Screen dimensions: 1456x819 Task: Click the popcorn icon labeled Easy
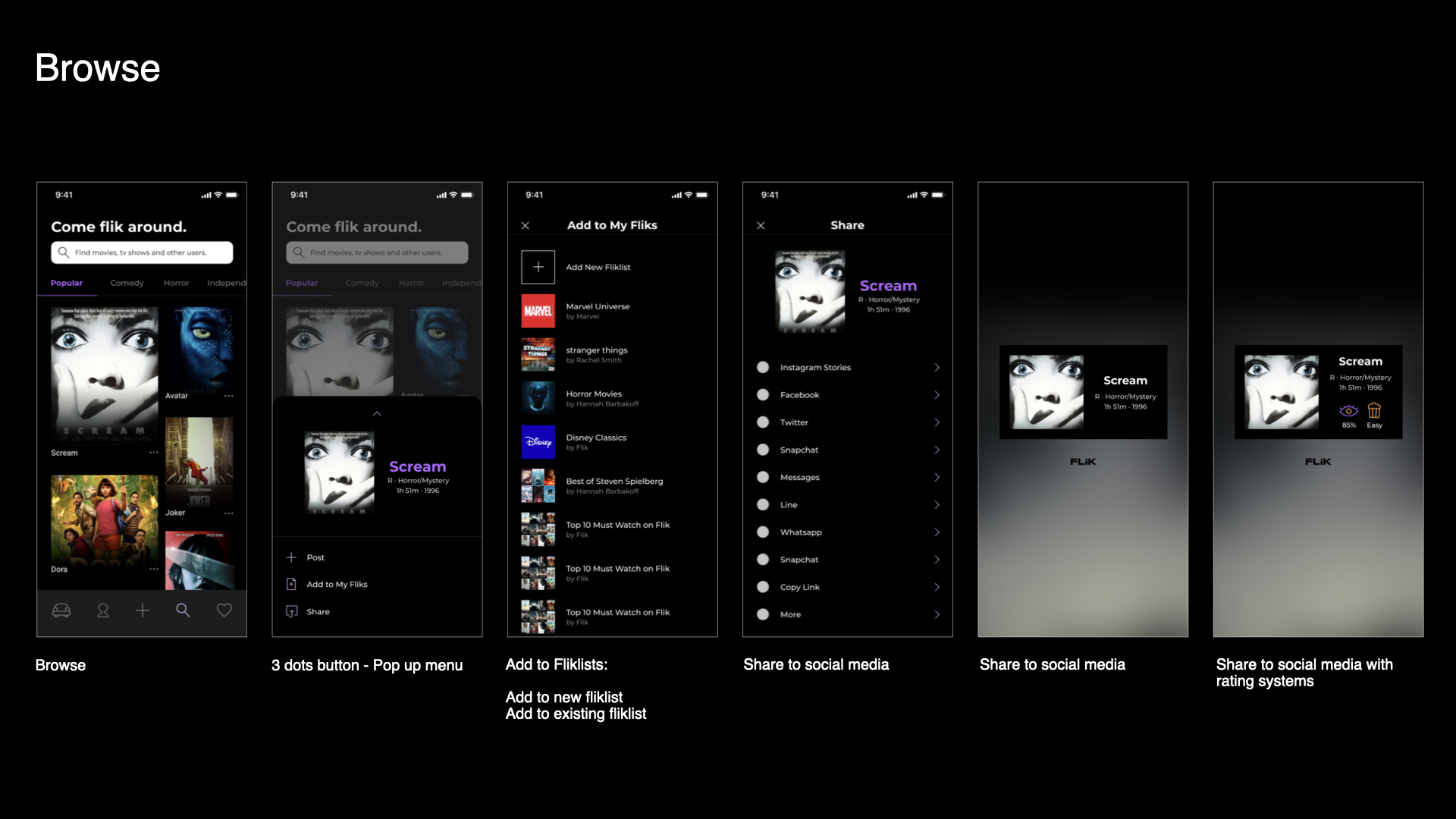(x=1374, y=411)
